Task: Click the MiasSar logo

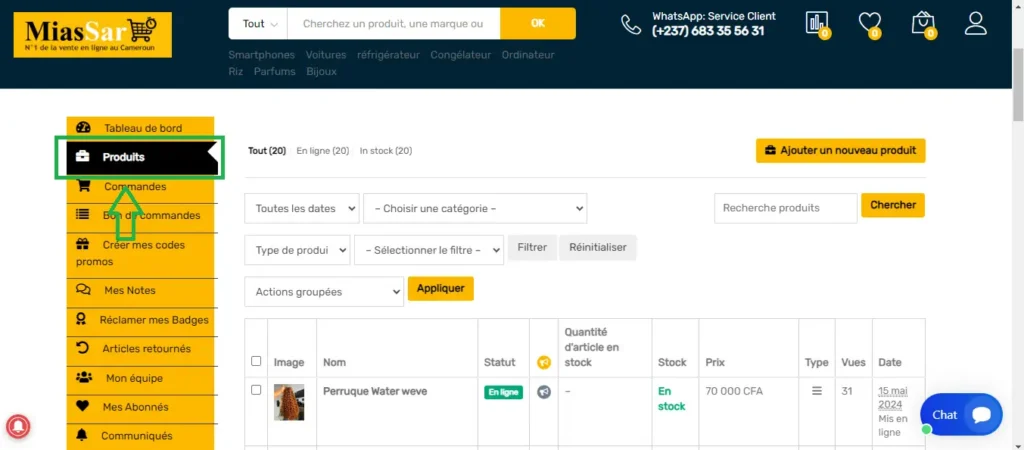Action: (92, 34)
